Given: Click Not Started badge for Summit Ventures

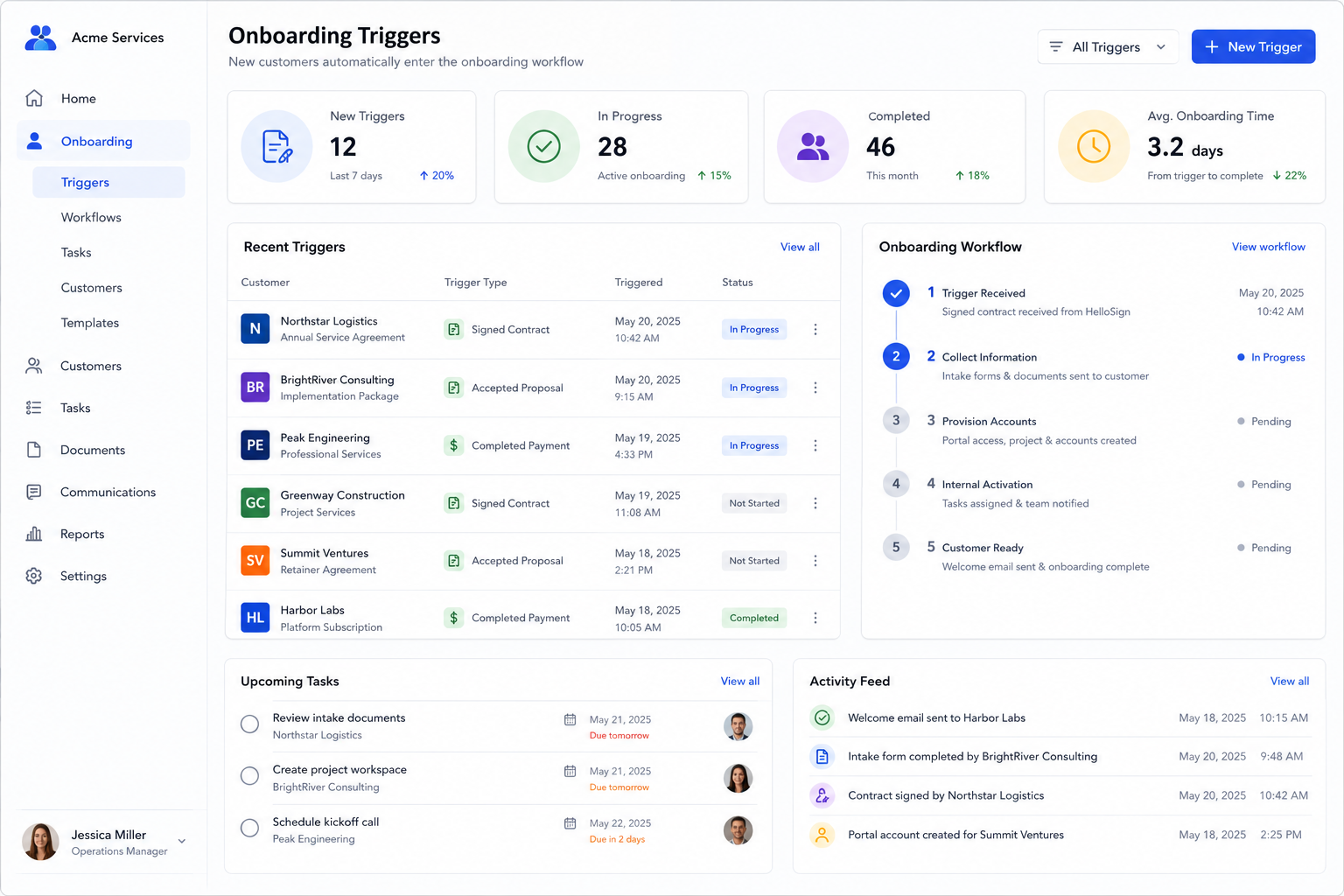Looking at the screenshot, I should click(x=754, y=561).
